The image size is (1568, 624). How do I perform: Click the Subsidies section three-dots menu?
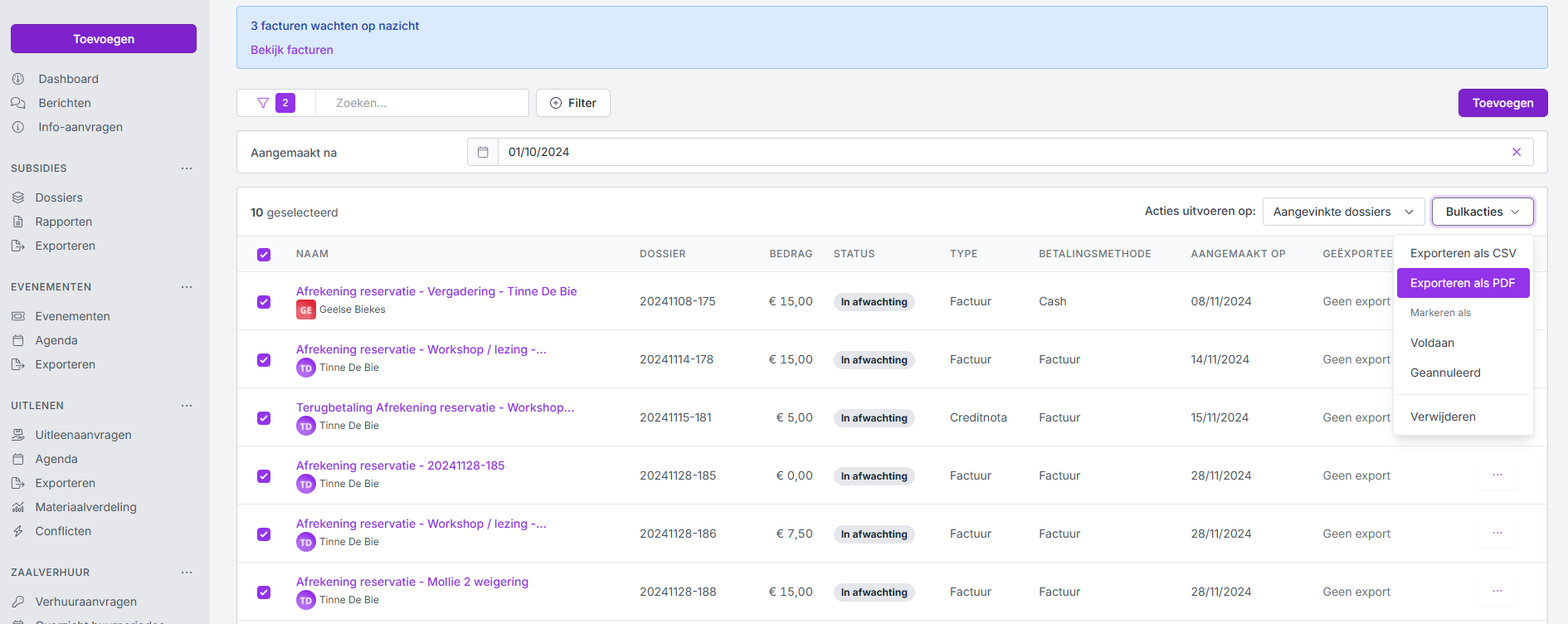tap(187, 168)
